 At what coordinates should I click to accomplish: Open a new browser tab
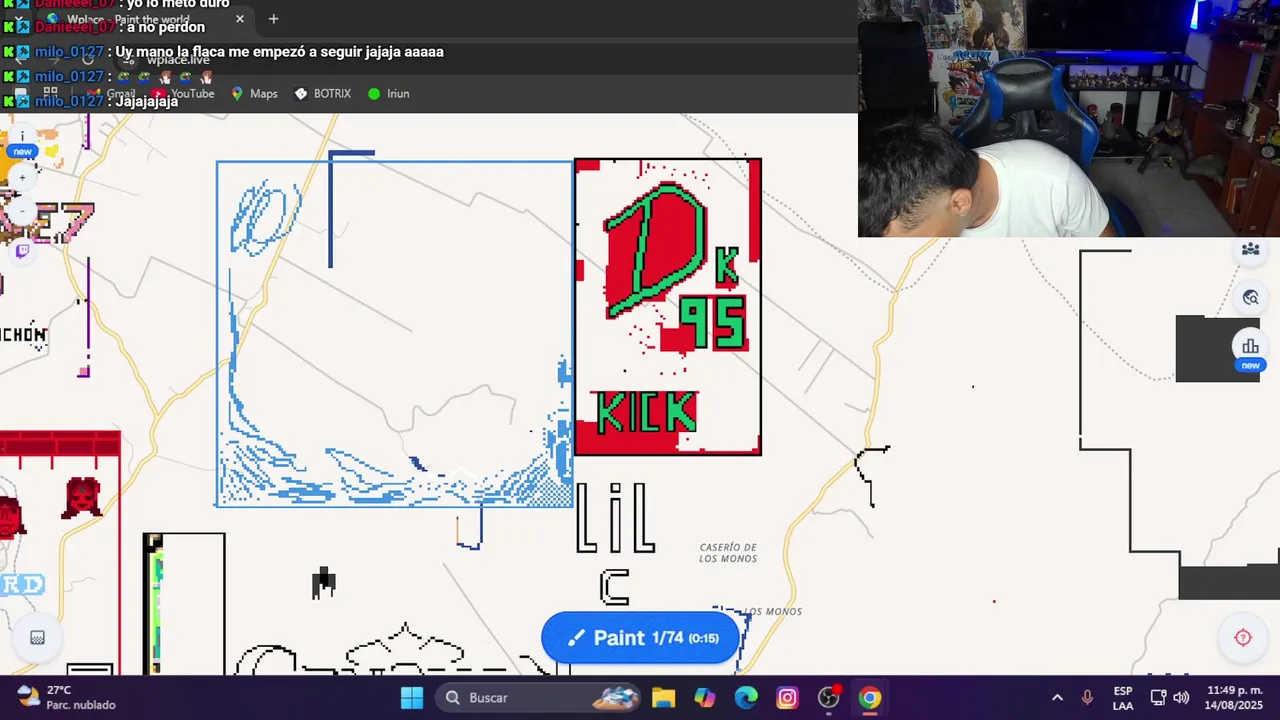point(273,19)
